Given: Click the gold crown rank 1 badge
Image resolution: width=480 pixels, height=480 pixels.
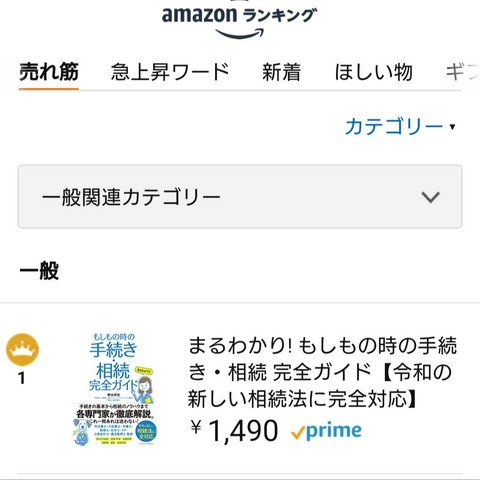Looking at the screenshot, I should point(23,349).
